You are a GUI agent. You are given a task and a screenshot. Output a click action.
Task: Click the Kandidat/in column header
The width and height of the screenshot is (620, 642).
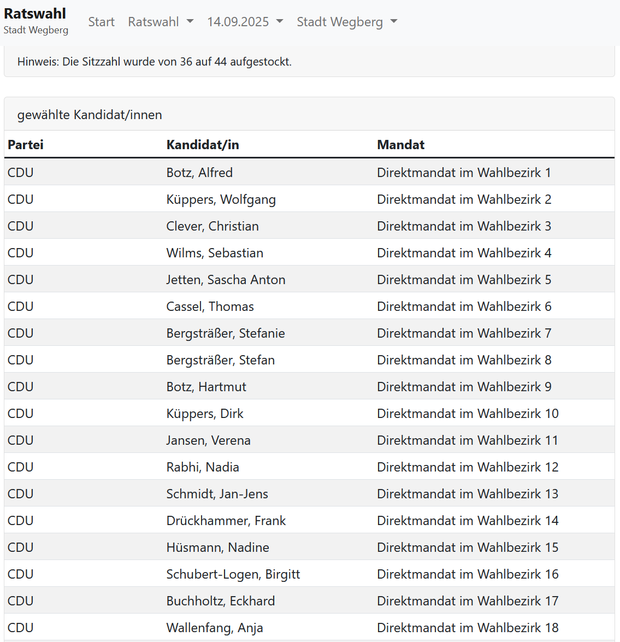(203, 145)
